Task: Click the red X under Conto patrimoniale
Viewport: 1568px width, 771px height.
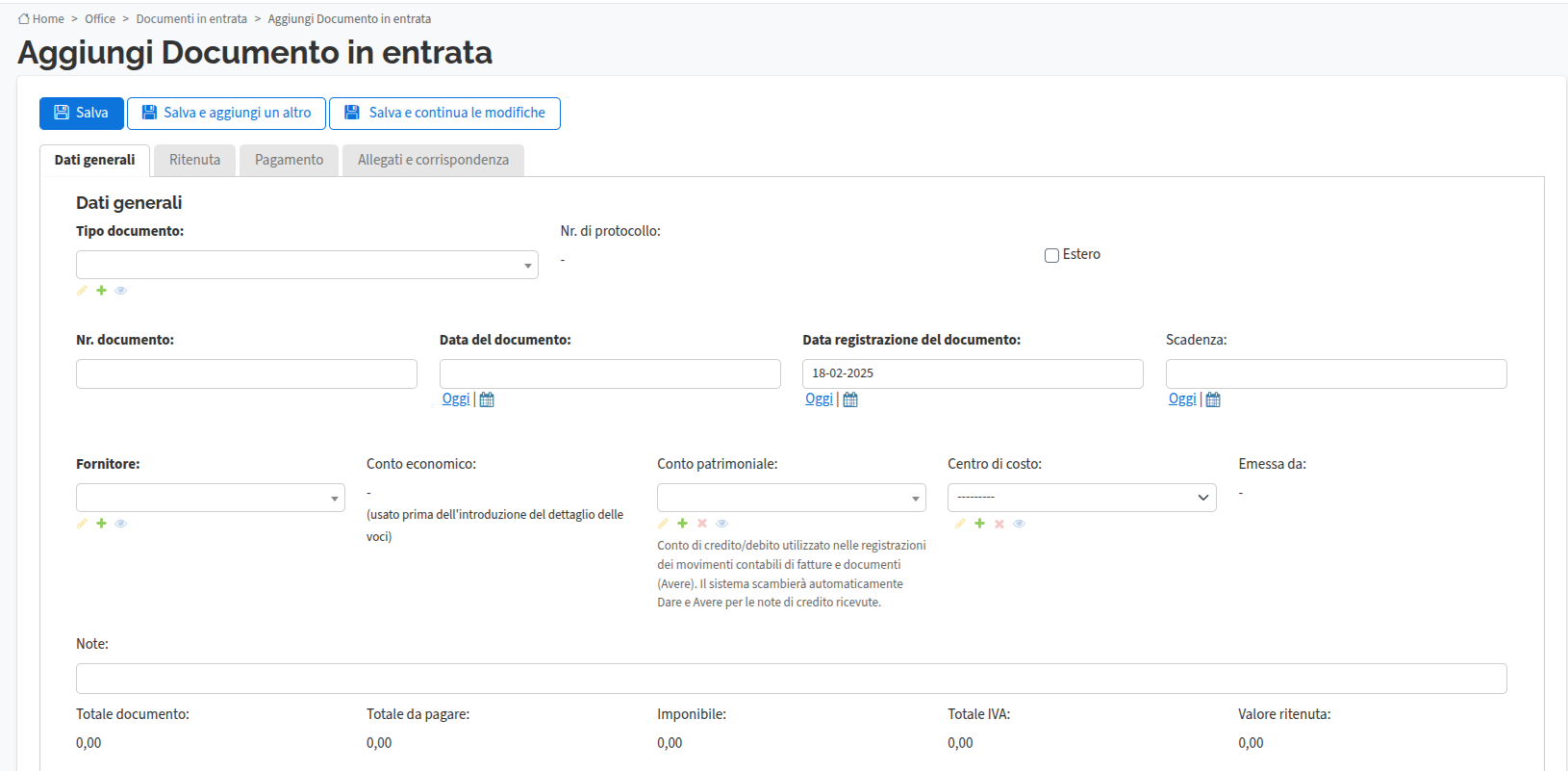Action: [x=702, y=524]
